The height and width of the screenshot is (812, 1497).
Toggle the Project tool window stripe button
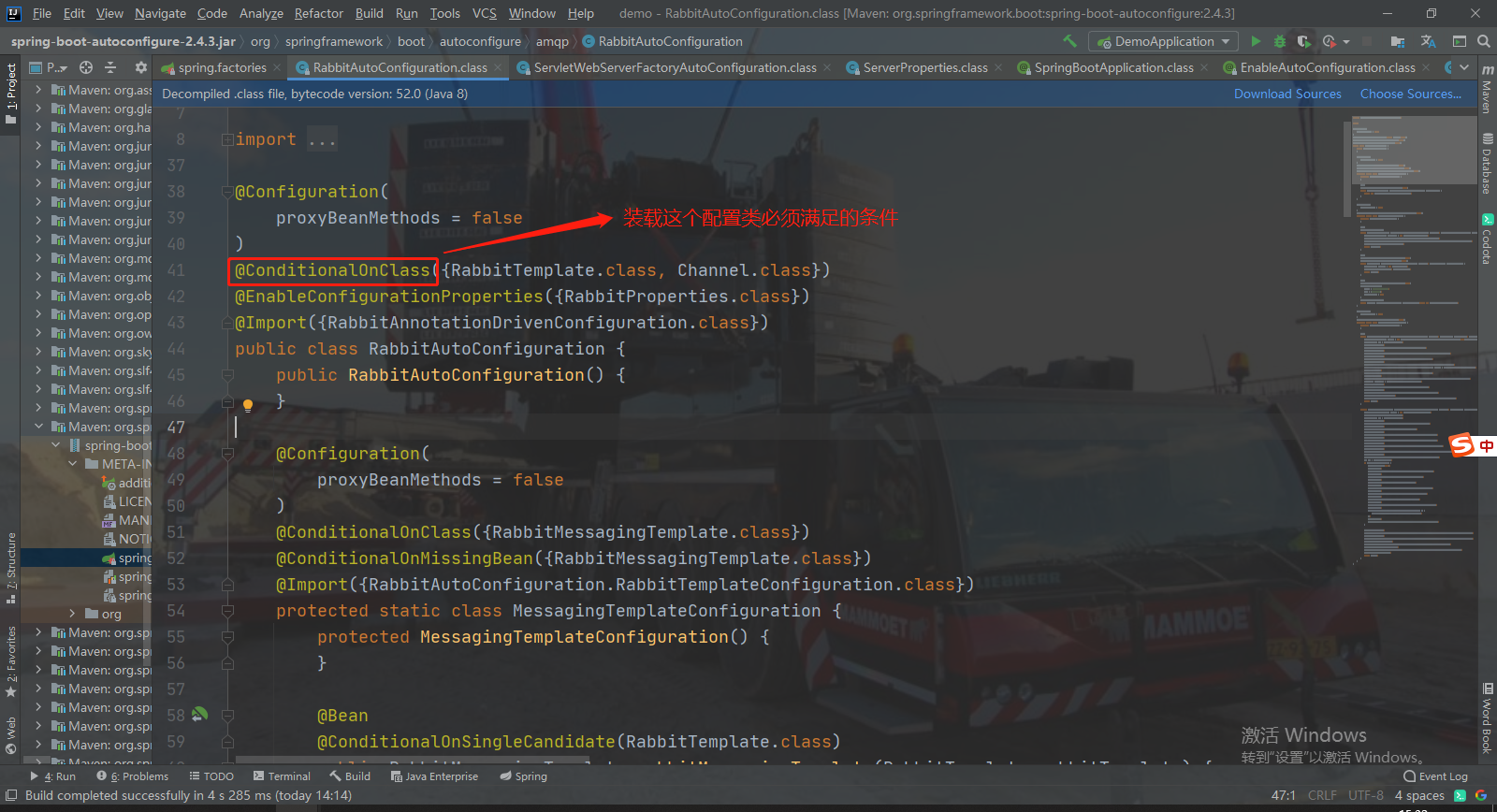click(x=11, y=94)
